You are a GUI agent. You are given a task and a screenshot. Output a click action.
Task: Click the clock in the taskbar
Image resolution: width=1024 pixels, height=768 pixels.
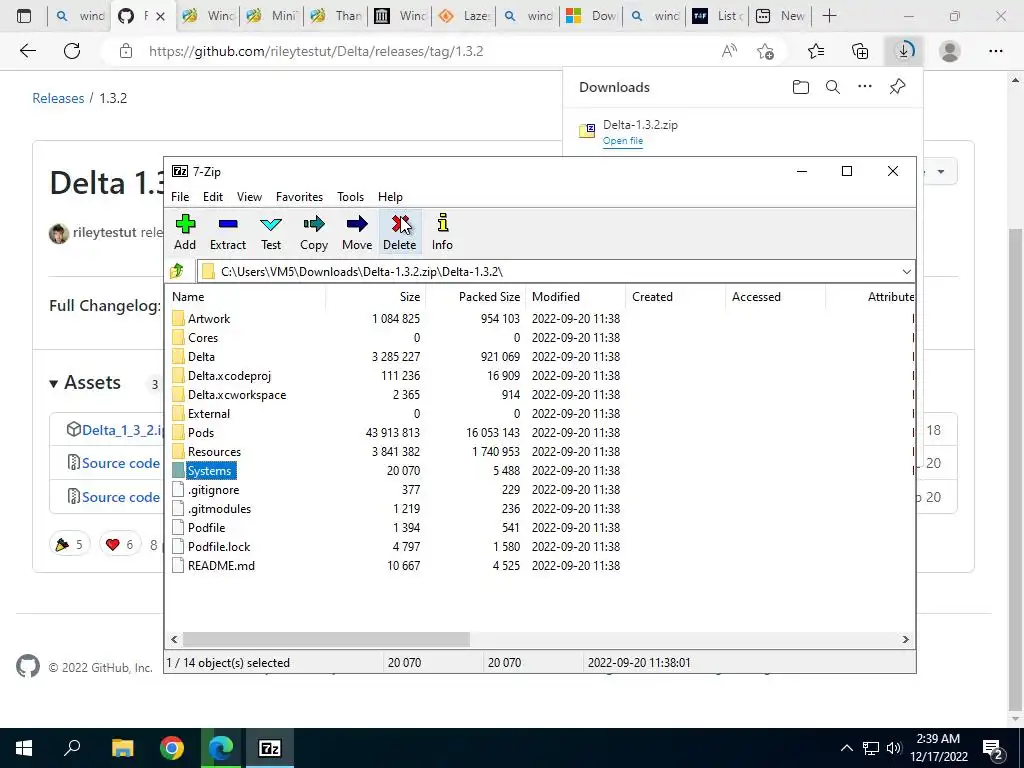[x=938, y=748]
